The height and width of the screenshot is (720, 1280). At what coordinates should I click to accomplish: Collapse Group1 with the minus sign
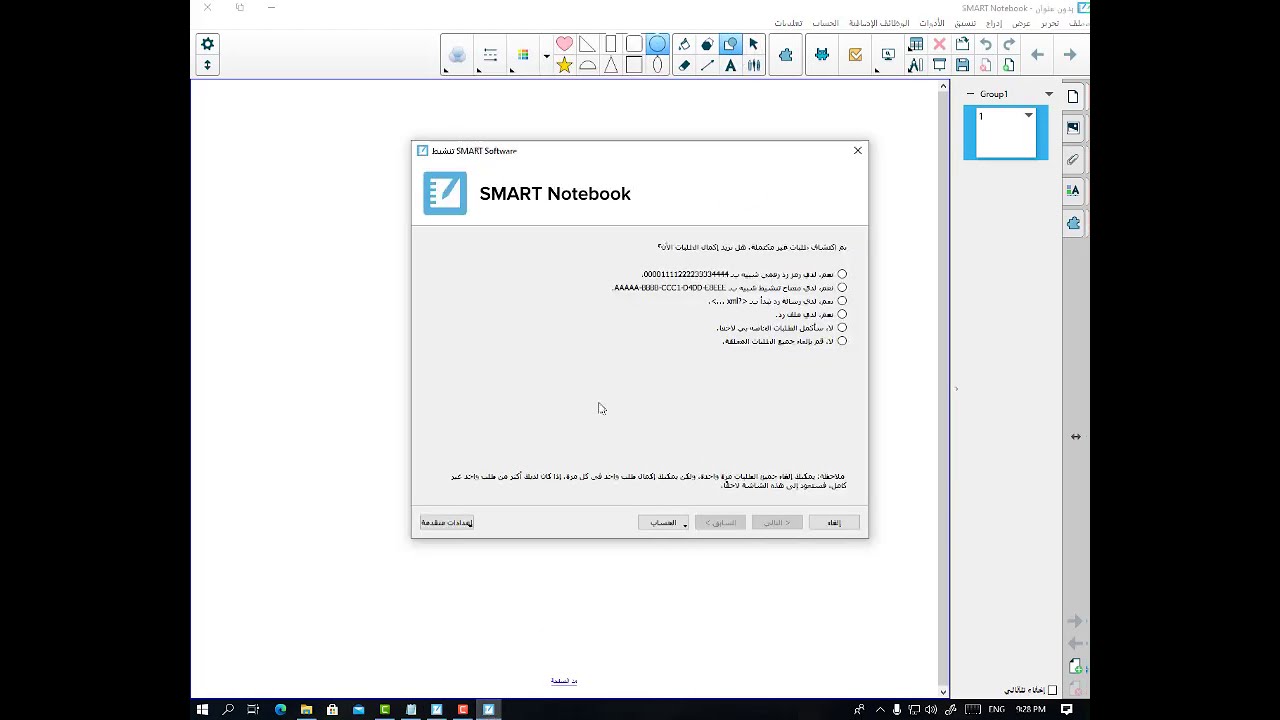970,94
